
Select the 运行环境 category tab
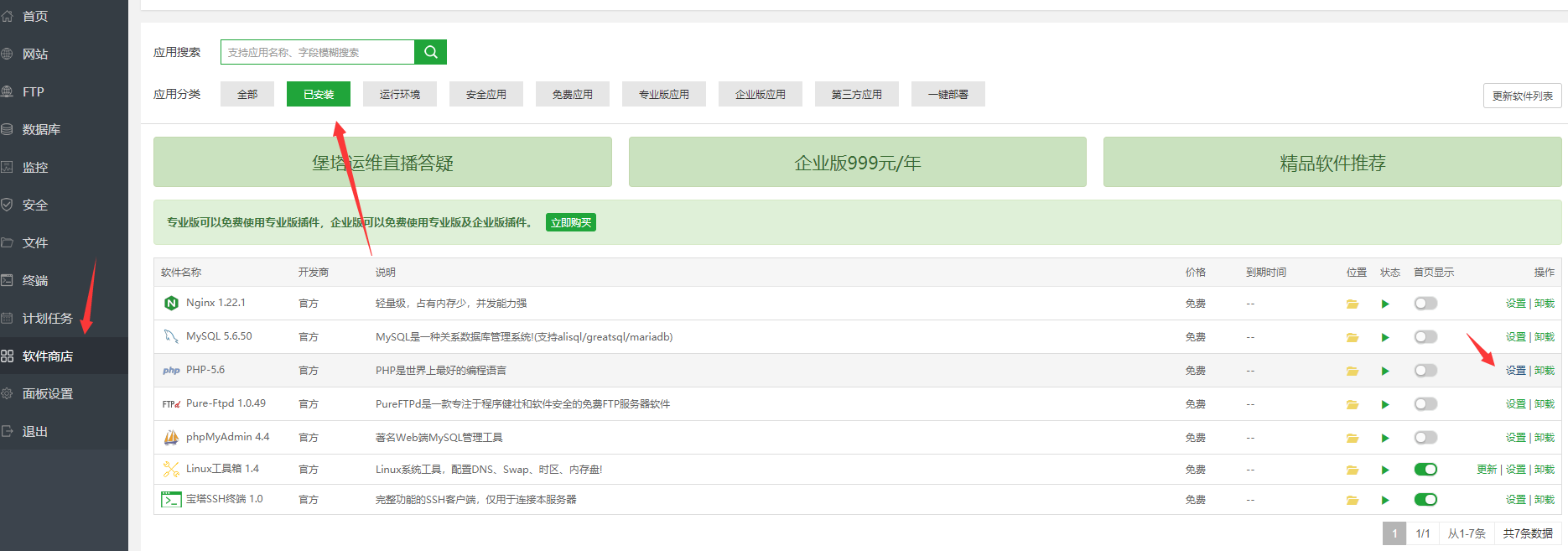[400, 95]
